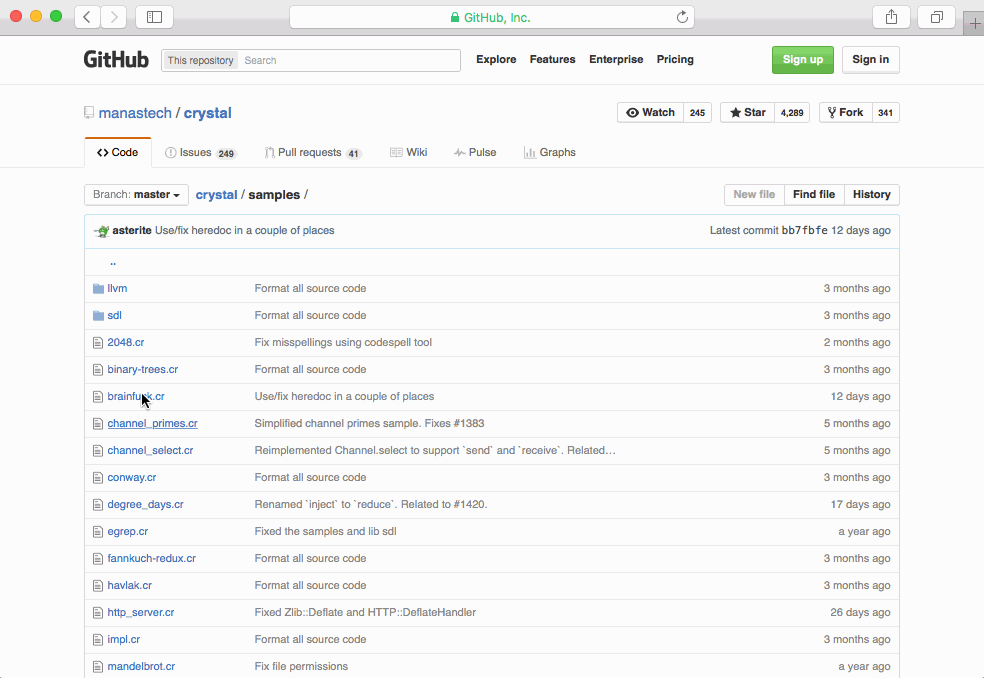Toggle the Safari sidebar icon
The width and height of the screenshot is (984, 678).
[154, 17]
